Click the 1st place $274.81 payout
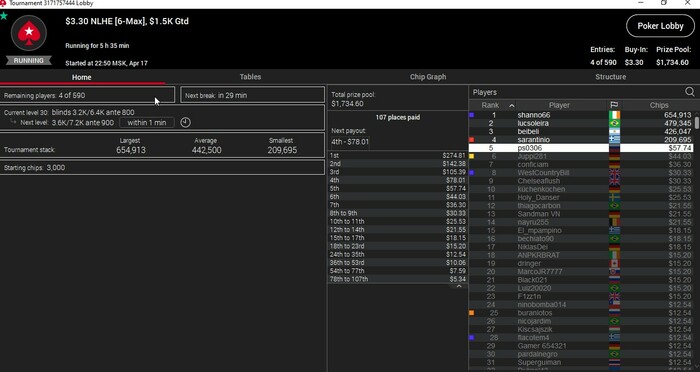The height and width of the screenshot is (372, 700). click(x=397, y=155)
